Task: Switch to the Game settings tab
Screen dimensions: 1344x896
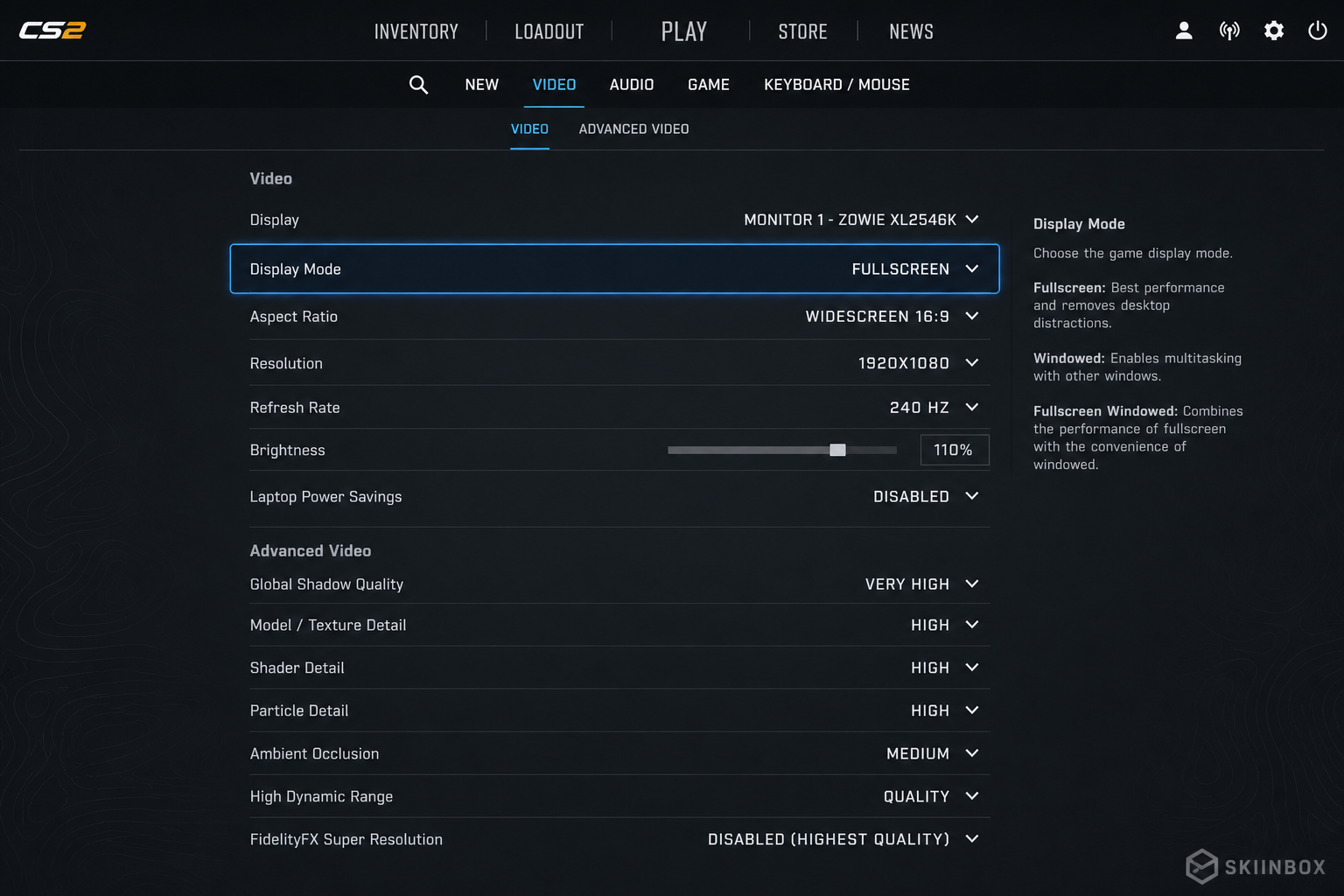Action: pos(709,84)
